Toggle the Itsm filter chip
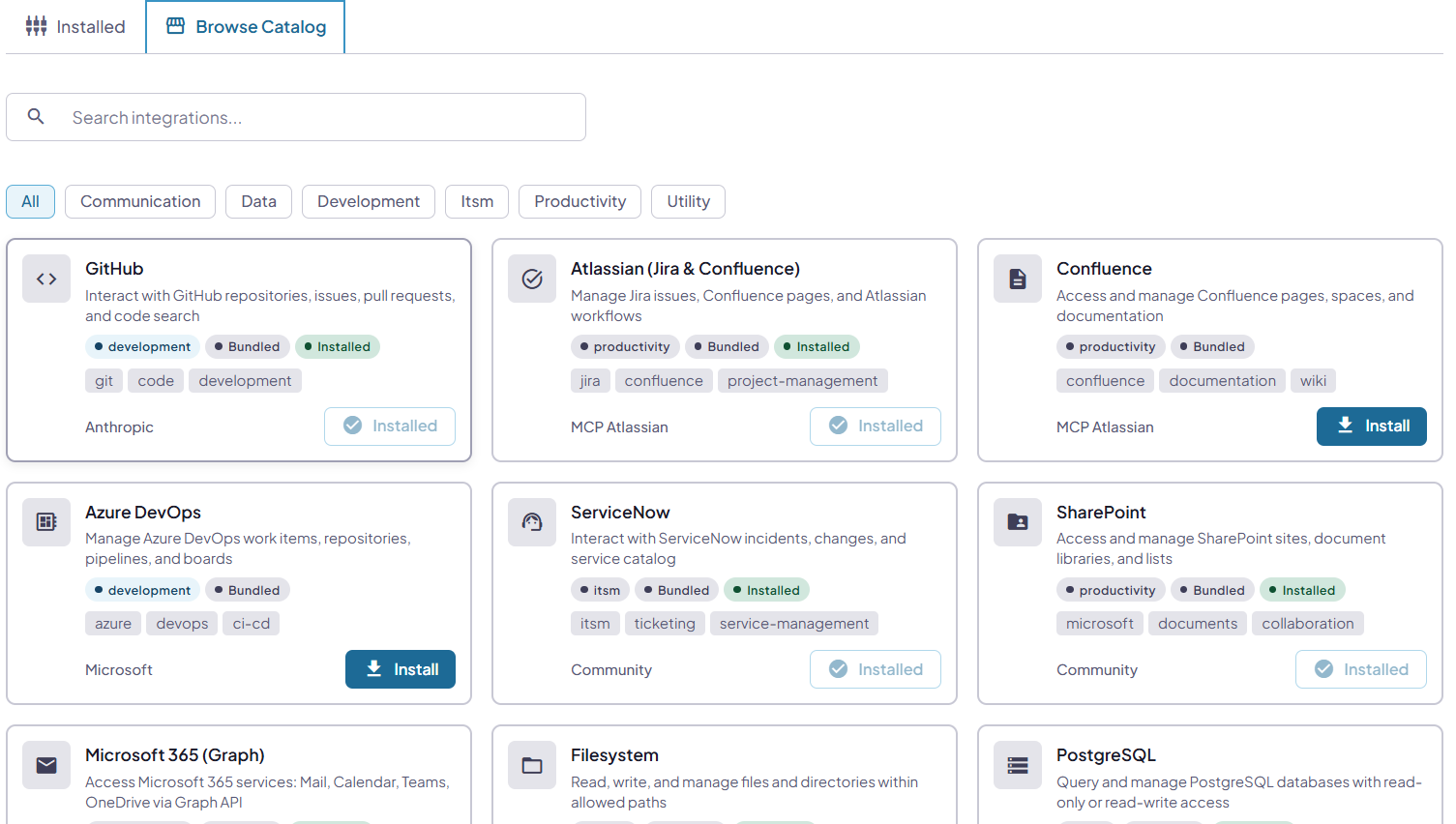 (476, 201)
